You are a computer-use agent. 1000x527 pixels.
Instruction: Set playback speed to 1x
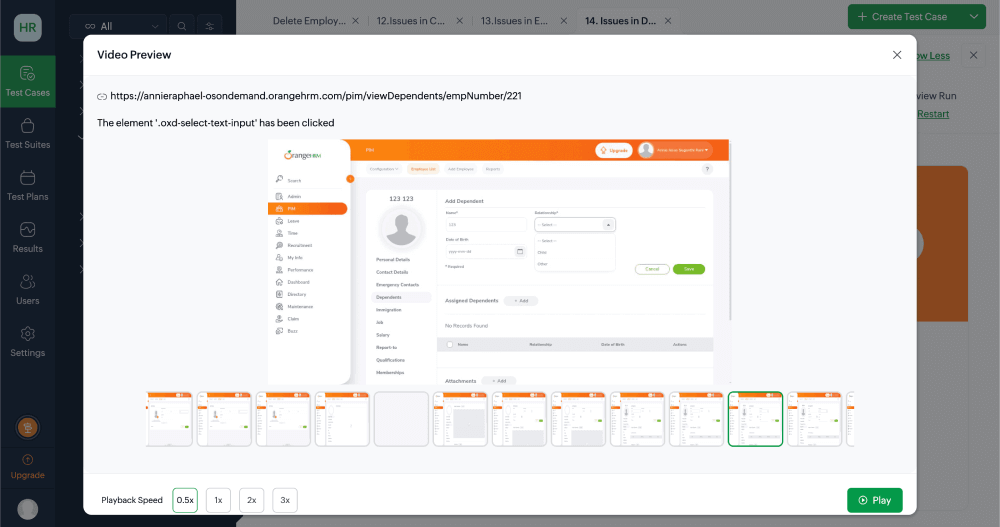218,500
